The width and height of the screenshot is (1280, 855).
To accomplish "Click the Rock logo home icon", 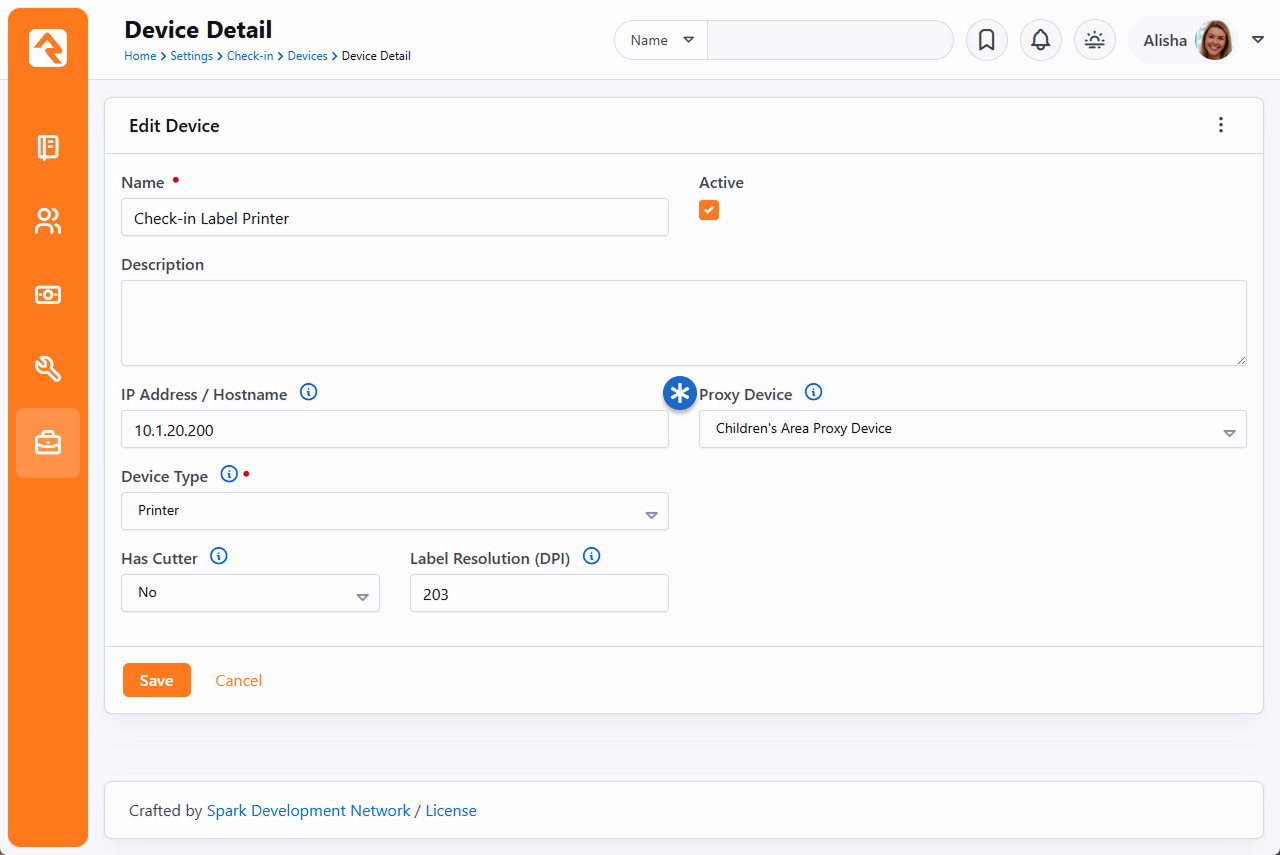I will click(48, 48).
